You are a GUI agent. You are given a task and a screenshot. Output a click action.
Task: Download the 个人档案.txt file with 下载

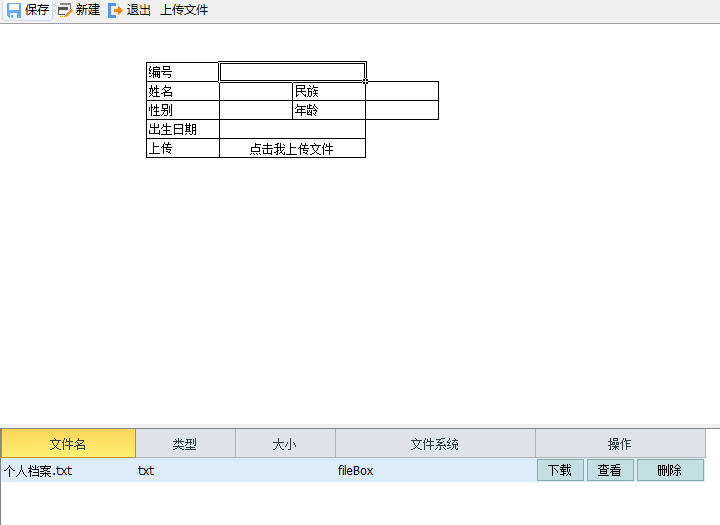pos(560,470)
